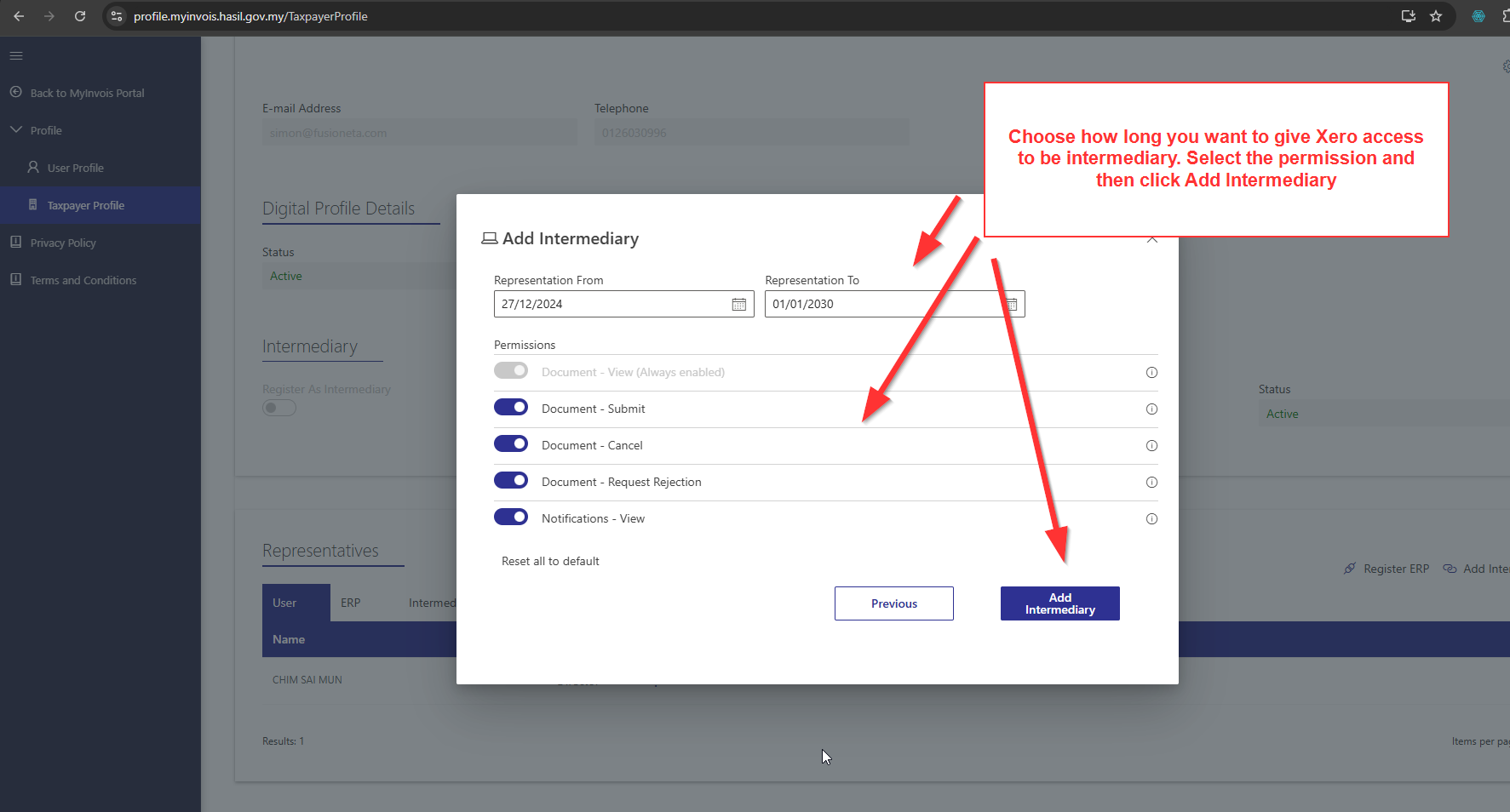Click the Representation To date field
The height and width of the screenshot is (812, 1510).
(881, 305)
